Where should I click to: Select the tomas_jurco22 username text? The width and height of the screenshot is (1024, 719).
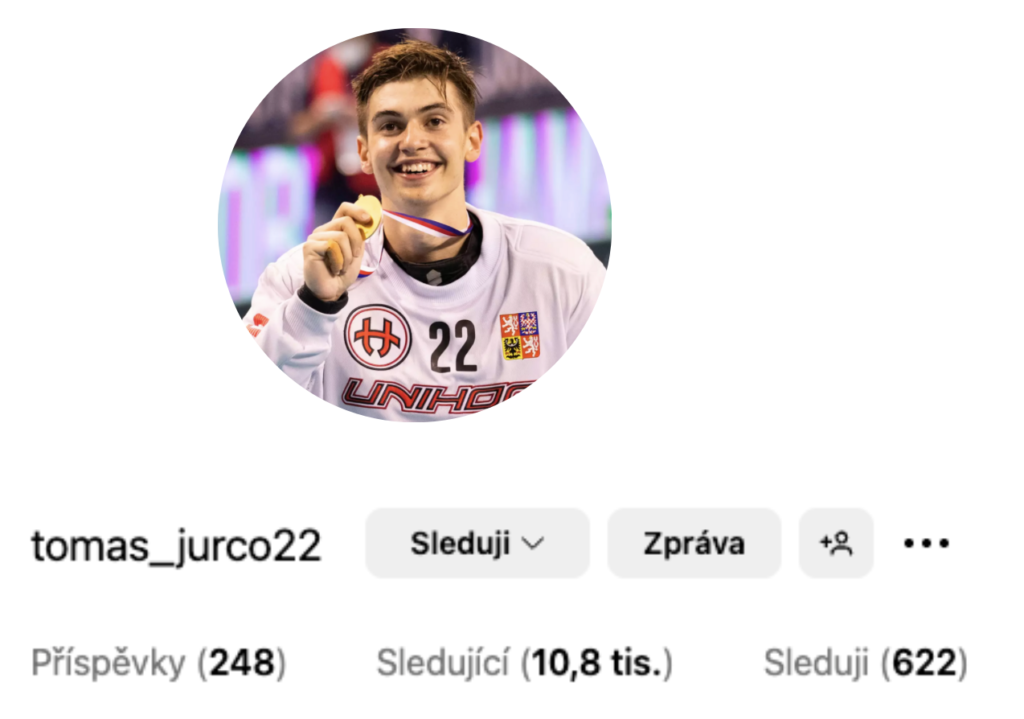[176, 545]
